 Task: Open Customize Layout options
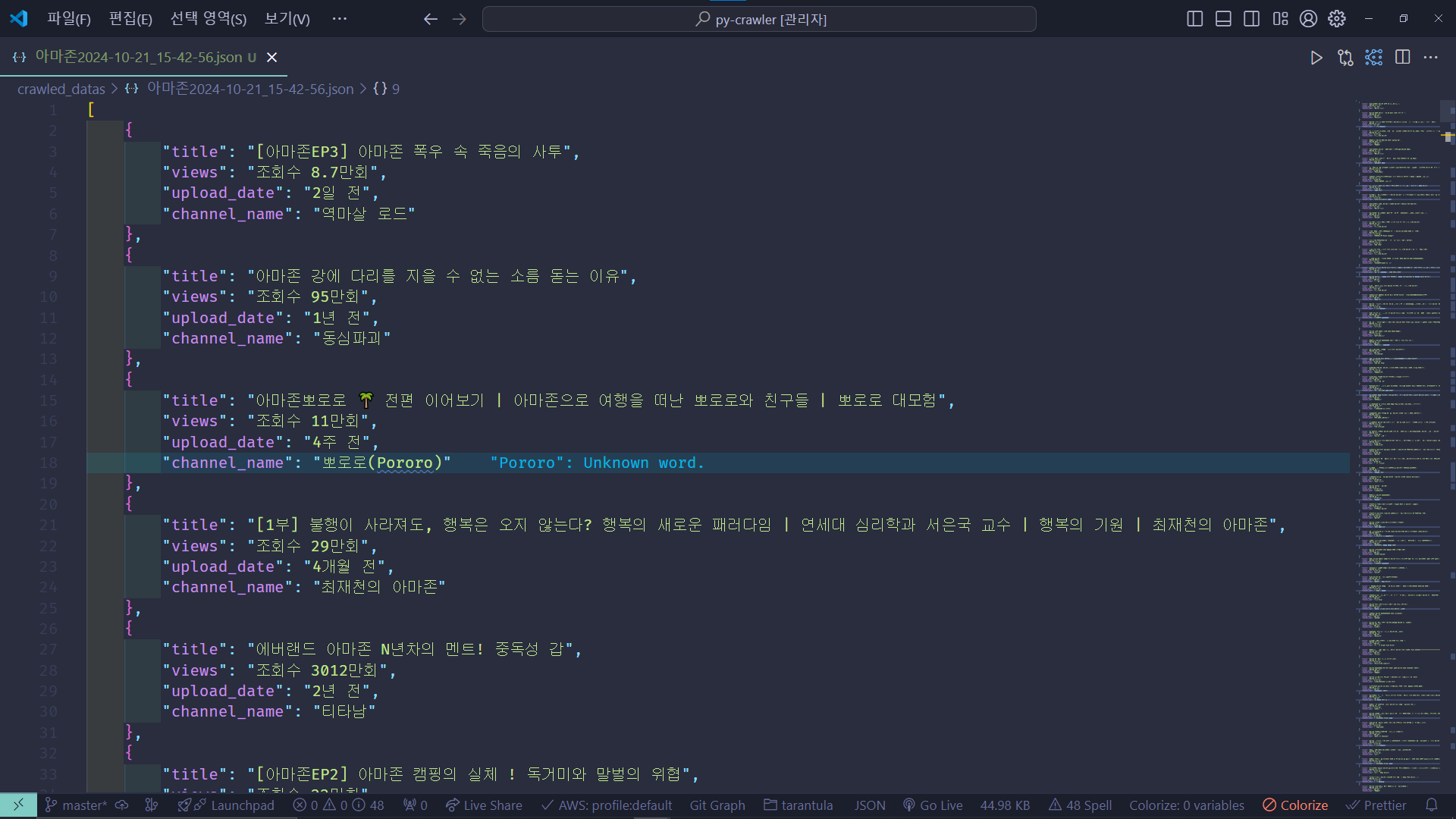(x=1281, y=19)
